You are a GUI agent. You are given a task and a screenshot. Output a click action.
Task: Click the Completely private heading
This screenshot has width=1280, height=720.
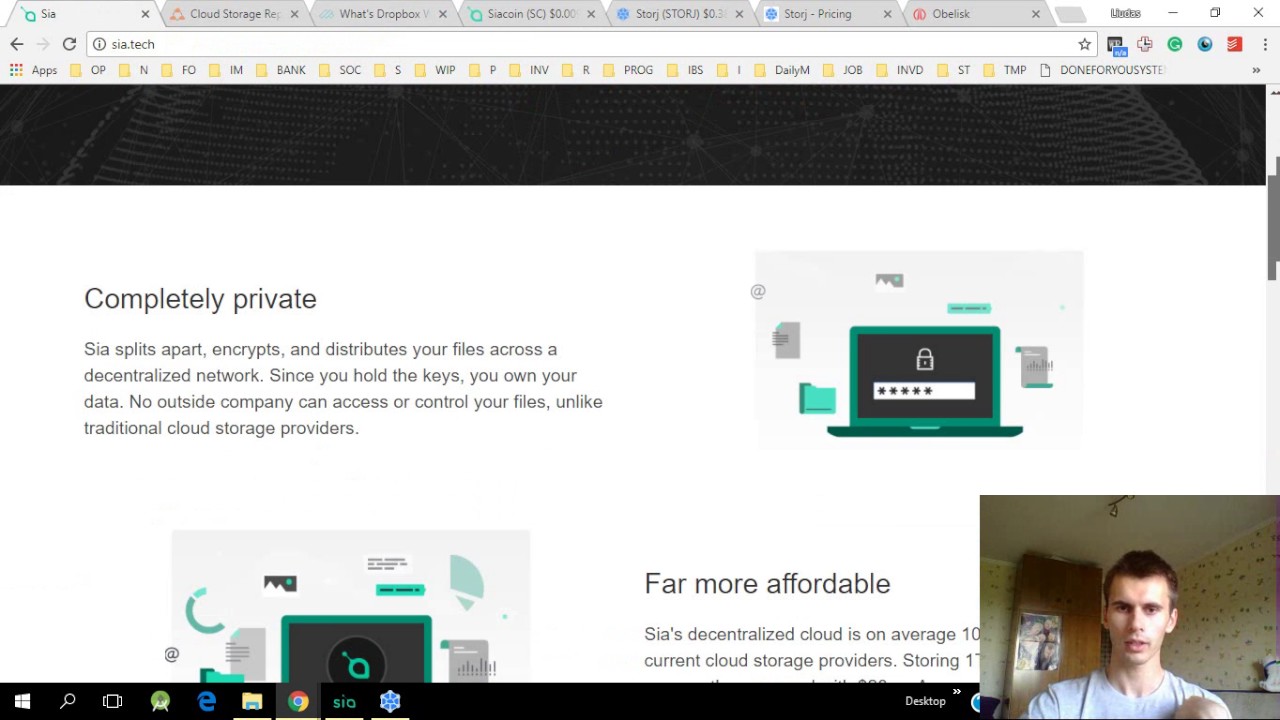(x=200, y=299)
